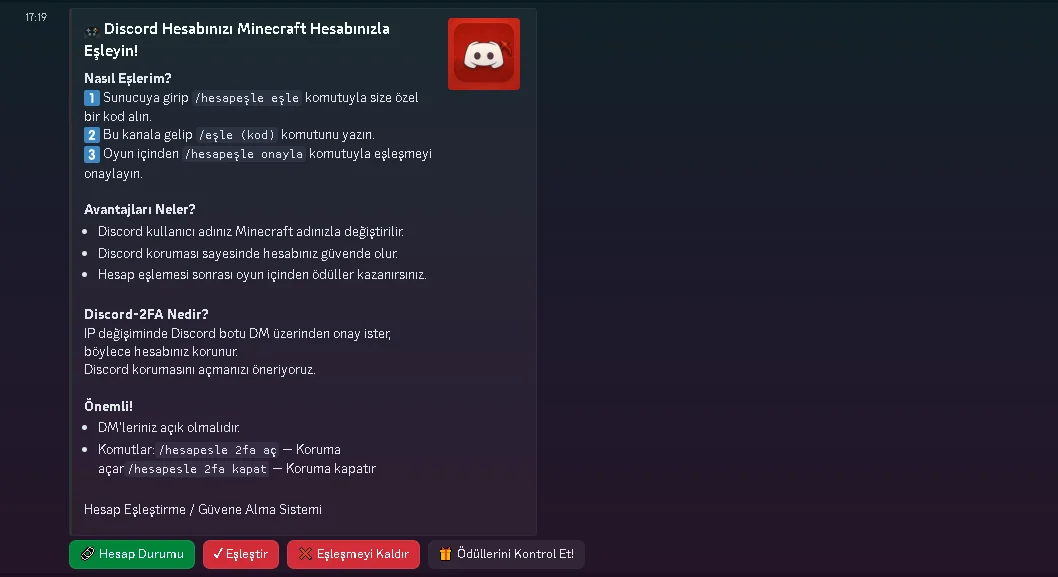Click the bullet about "ödüller kazanırsınız"
Screen dimensions: 1058x577
pyautogui.click(x=262, y=275)
